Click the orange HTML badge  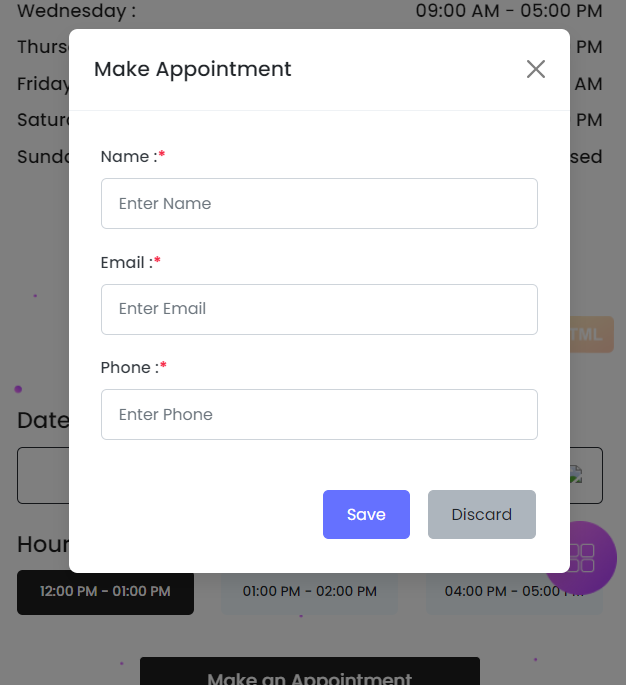pyautogui.click(x=591, y=334)
